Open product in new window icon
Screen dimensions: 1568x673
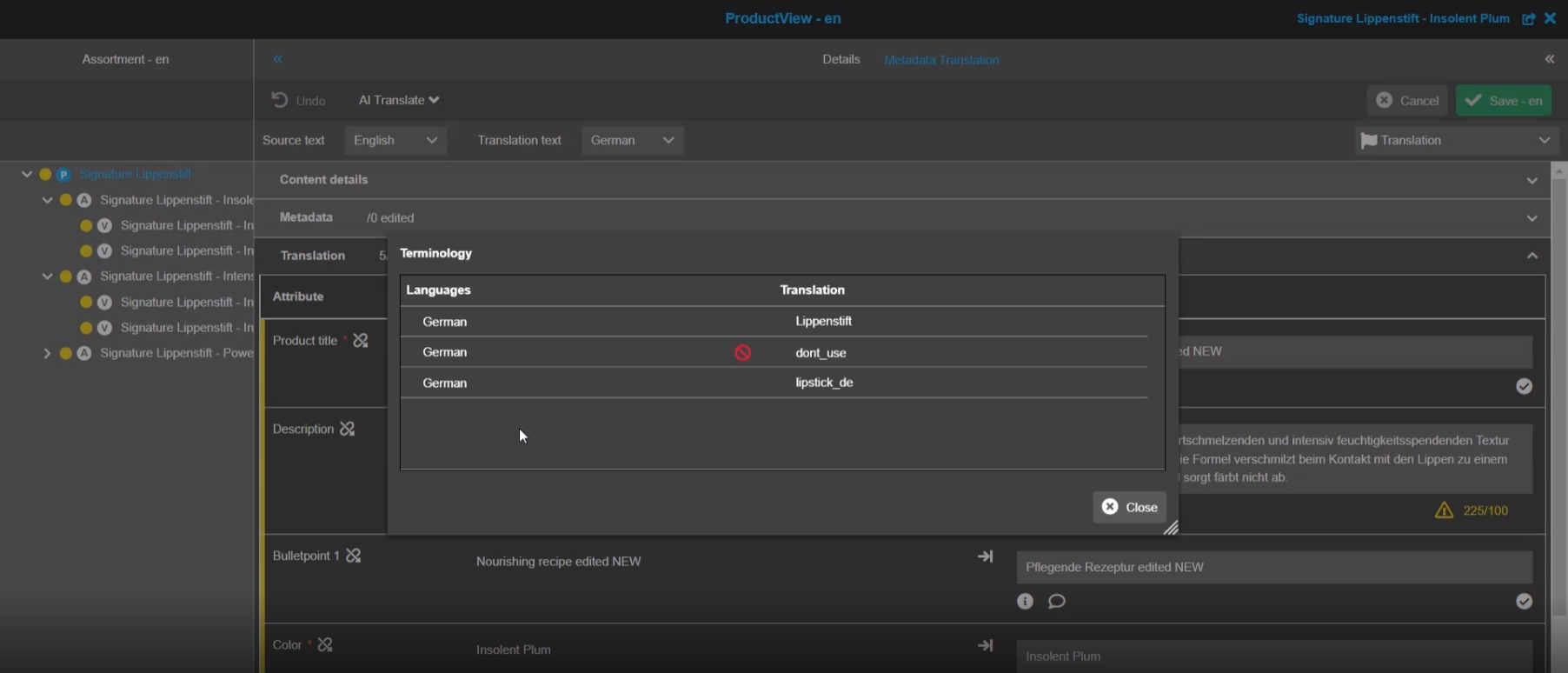[x=1528, y=18]
